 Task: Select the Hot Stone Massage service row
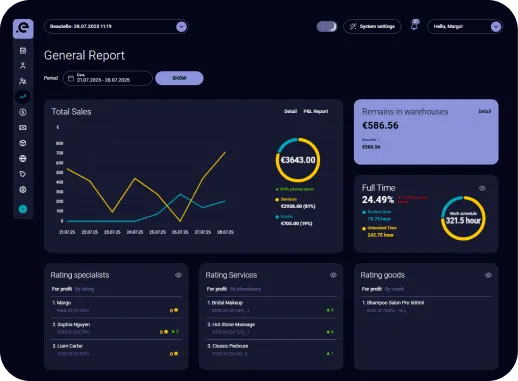271,328
